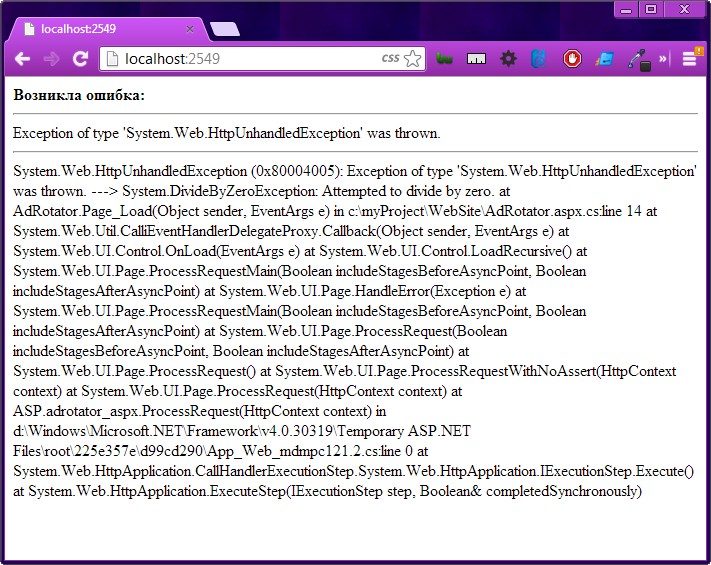Click the text 'App_Web_mdmpc121.2.cs:line 0'
711x565 pixels.
point(308,451)
